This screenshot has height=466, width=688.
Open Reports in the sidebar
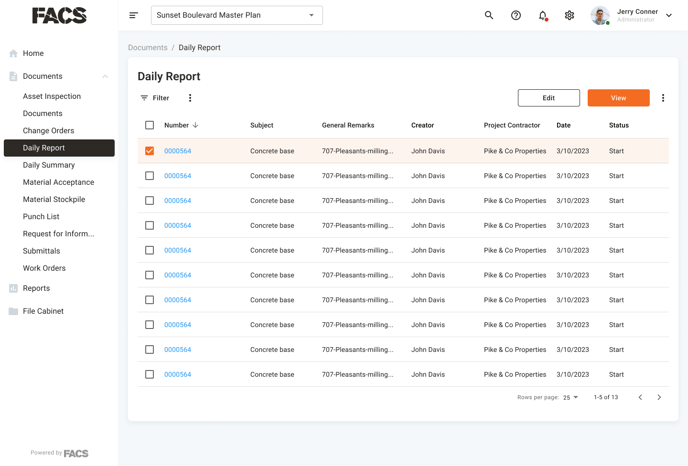[x=36, y=288]
